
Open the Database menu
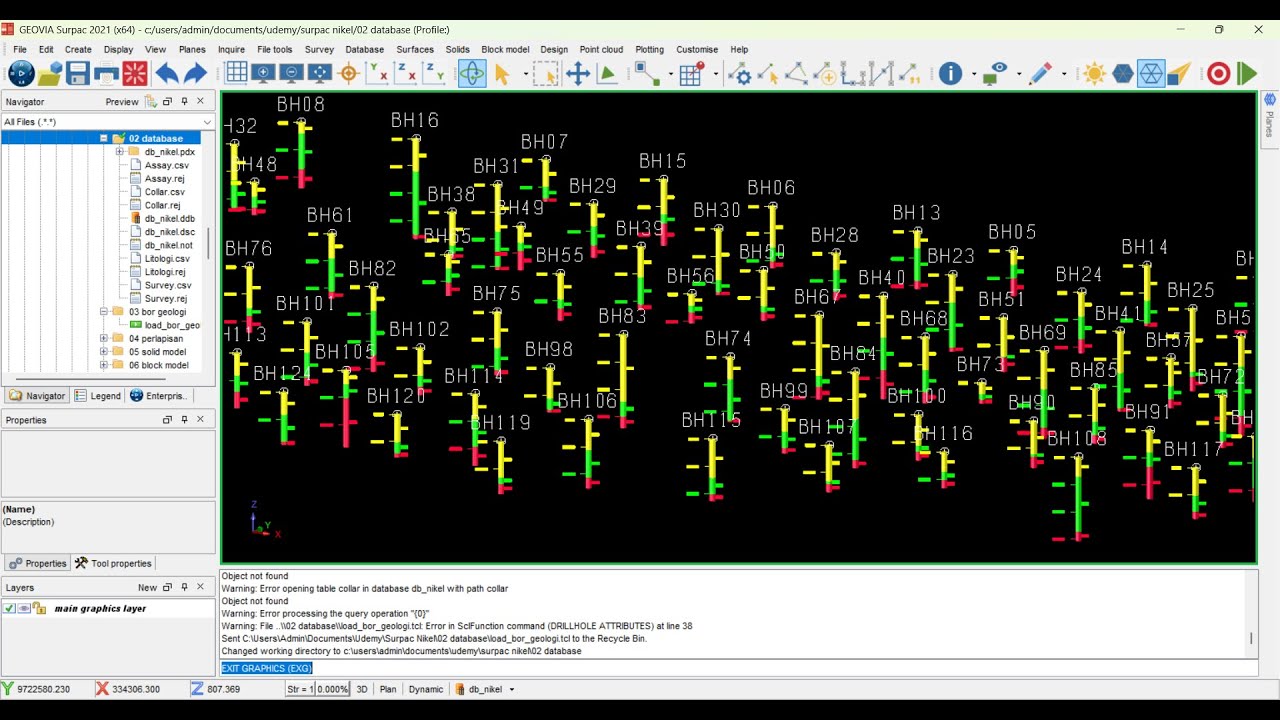pos(364,49)
